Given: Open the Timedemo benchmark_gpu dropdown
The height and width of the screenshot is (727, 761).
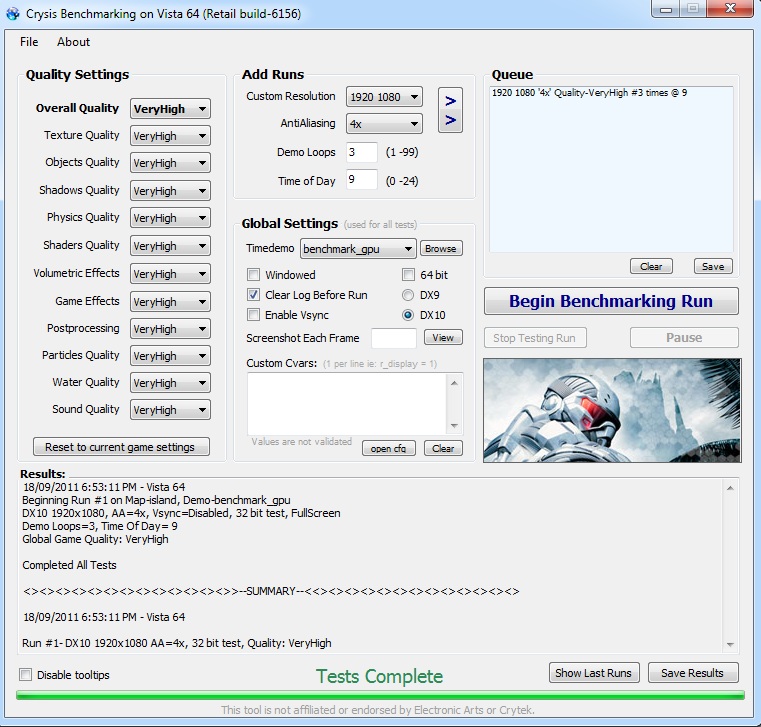Looking at the screenshot, I should pyautogui.click(x=358, y=249).
